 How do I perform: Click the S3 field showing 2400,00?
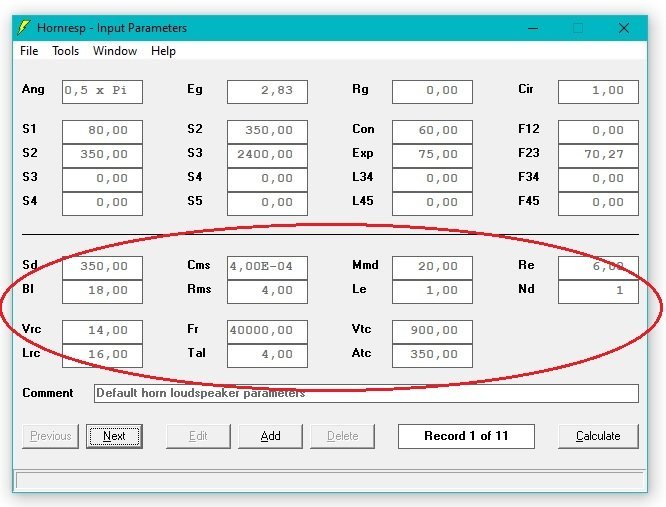pos(267,155)
